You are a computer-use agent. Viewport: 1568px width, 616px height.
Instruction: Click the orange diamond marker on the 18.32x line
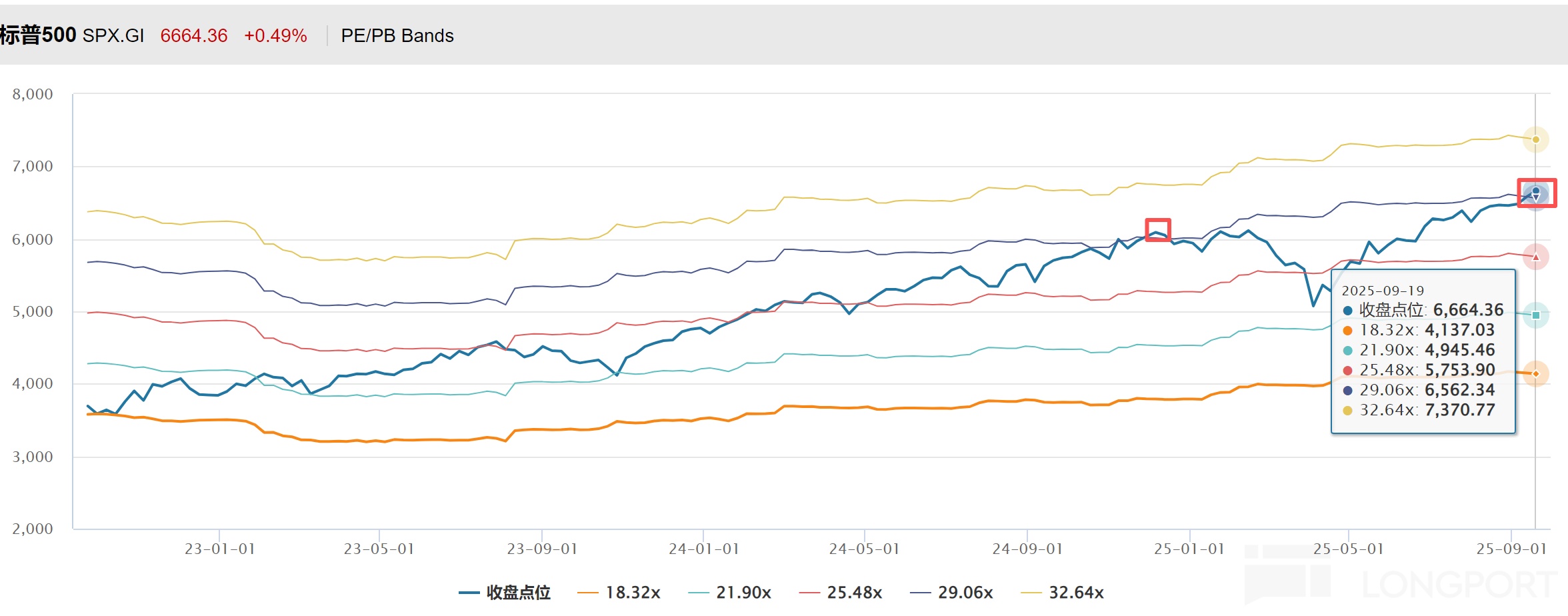tap(1536, 374)
